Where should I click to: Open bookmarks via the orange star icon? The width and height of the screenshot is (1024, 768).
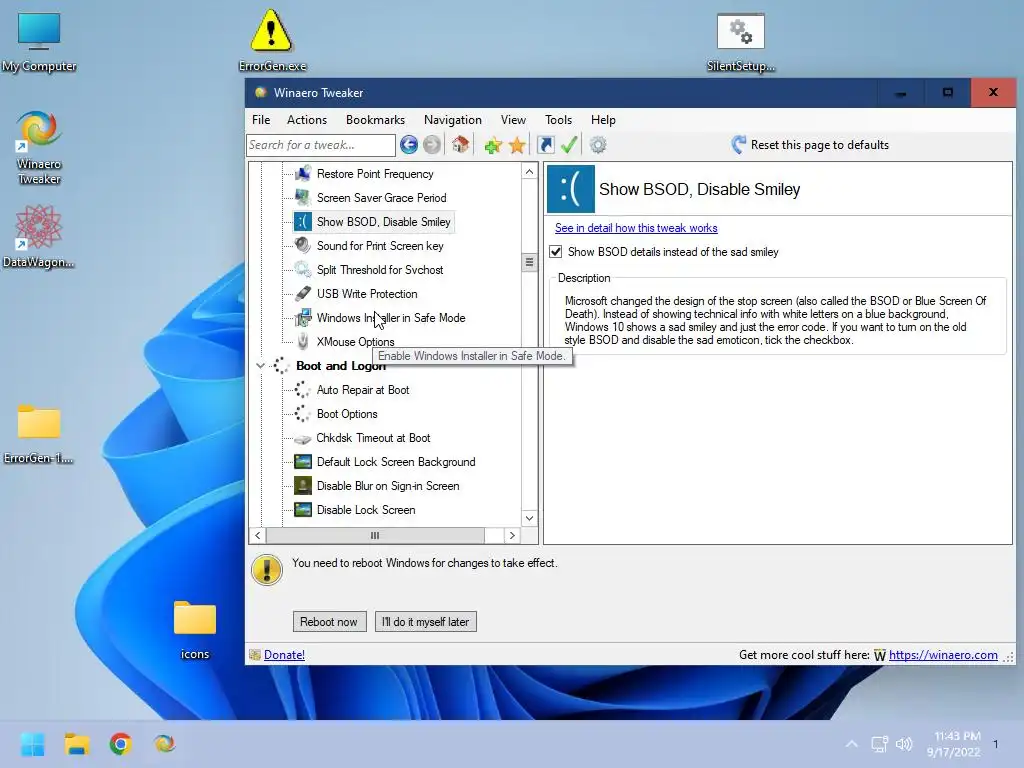[x=517, y=145]
